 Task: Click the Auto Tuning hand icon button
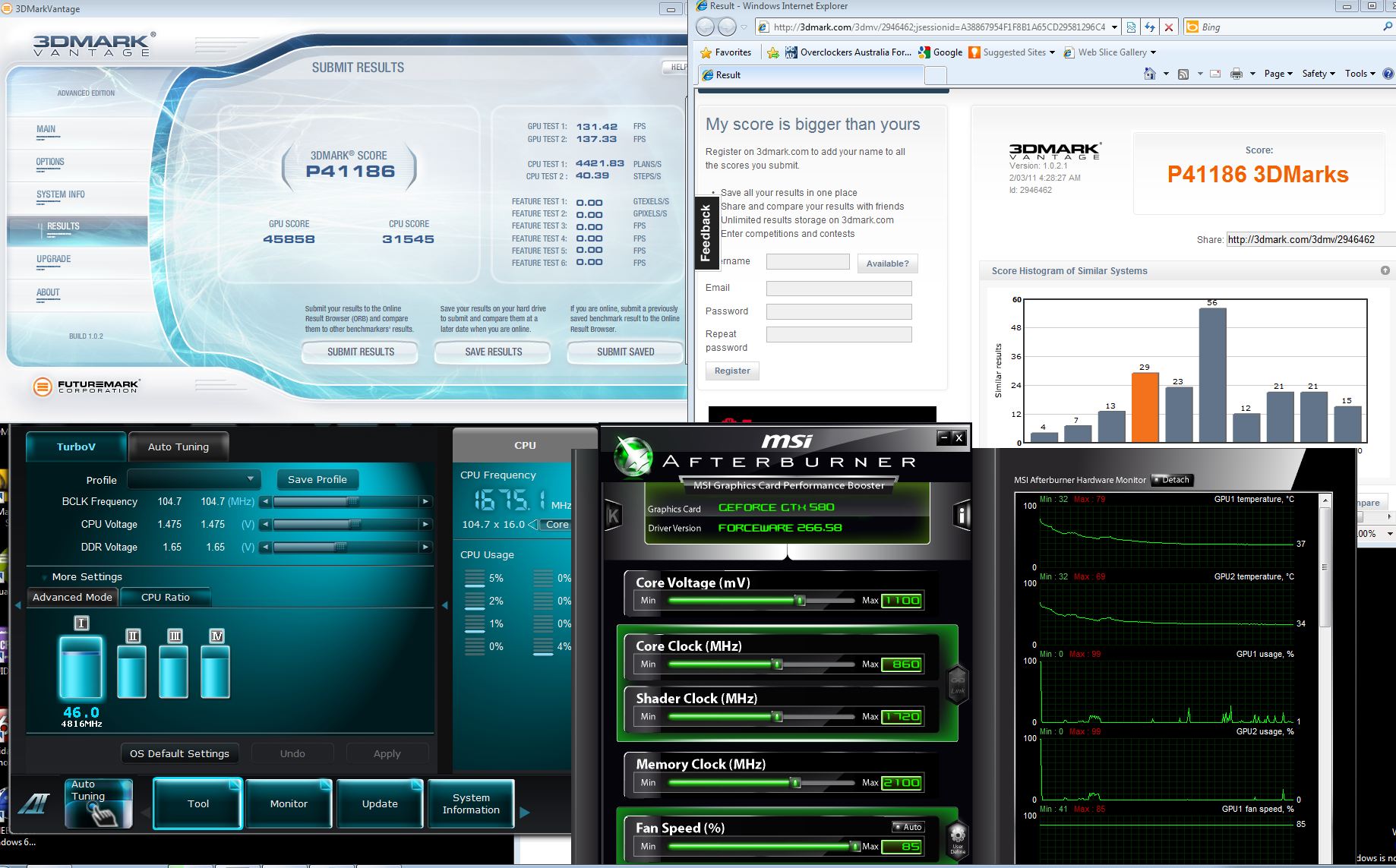(99, 803)
